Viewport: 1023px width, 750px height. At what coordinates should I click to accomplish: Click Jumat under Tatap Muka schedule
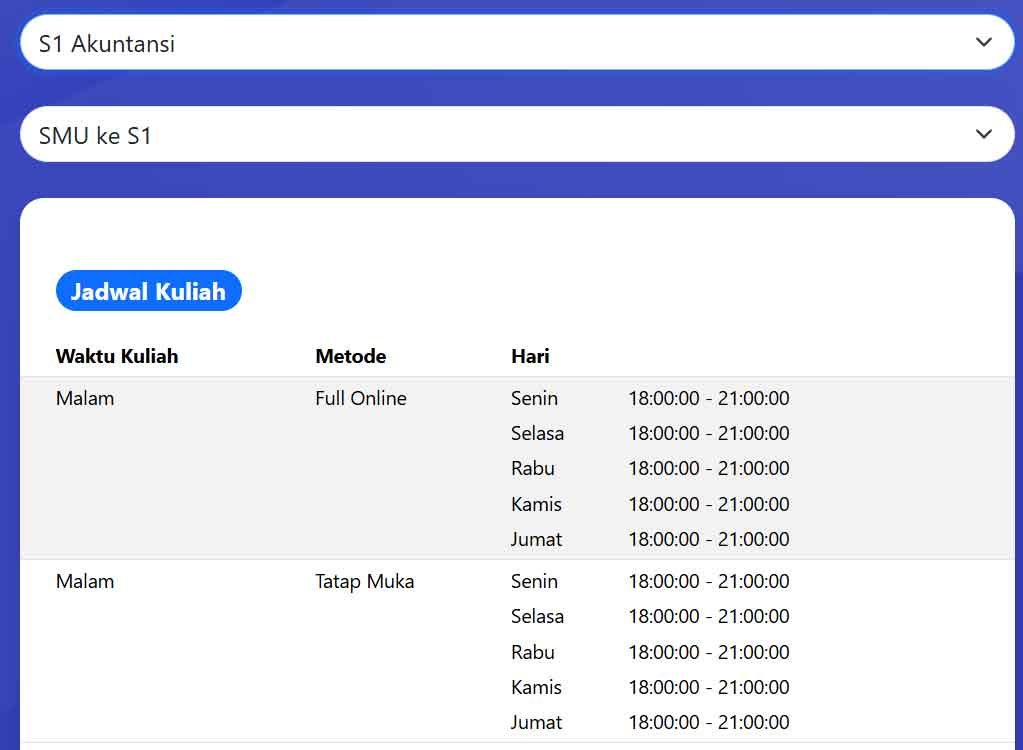coord(536,723)
